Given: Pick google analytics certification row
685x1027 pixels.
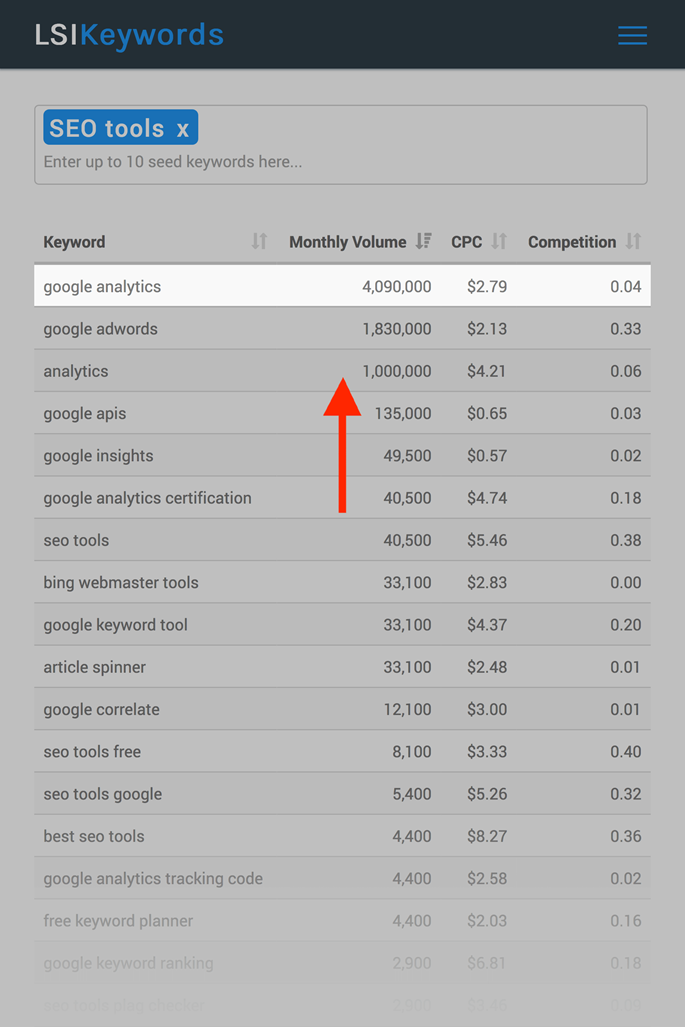Looking at the screenshot, I should click(342, 498).
